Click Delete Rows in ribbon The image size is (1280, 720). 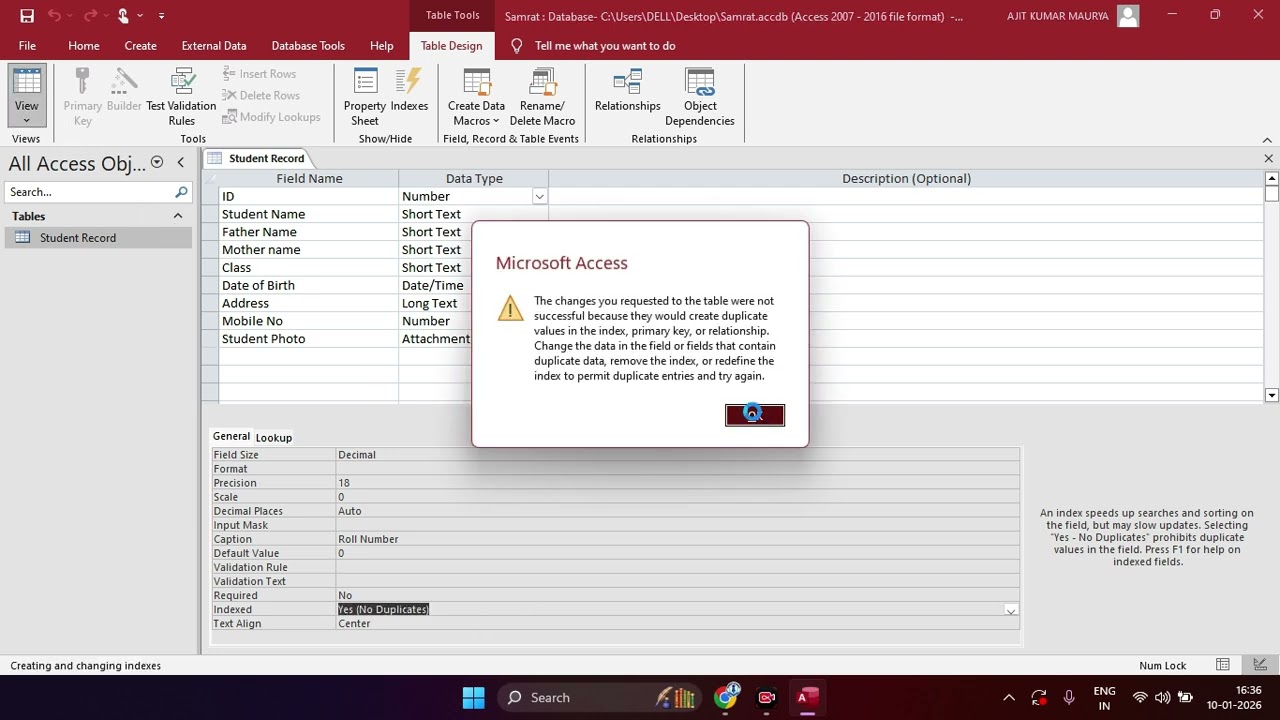pyautogui.click(x=261, y=95)
